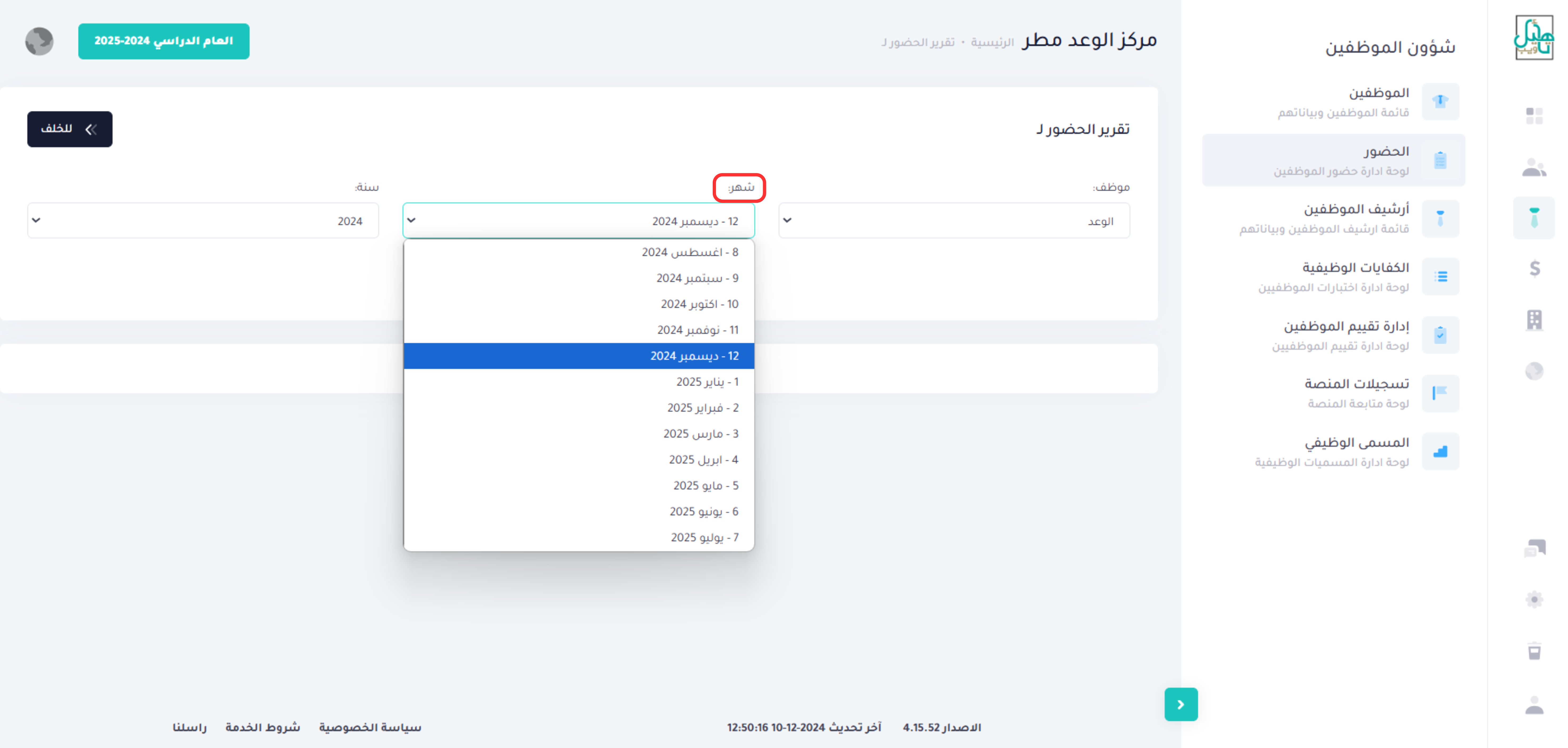Open the الموظفين menu item
1568x748 pixels.
1333,102
